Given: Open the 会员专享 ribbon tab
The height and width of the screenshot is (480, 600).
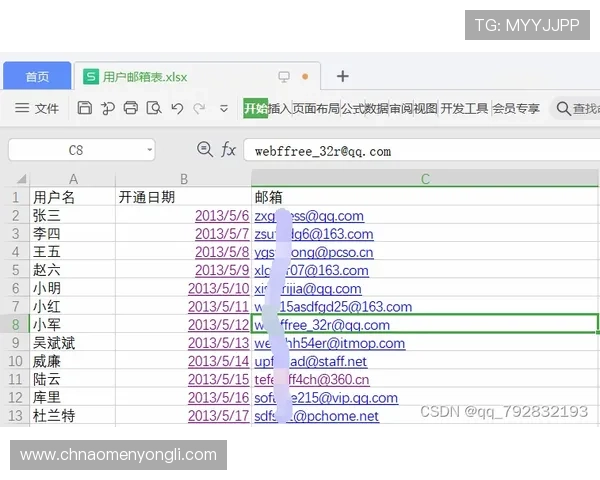Looking at the screenshot, I should point(516,108).
